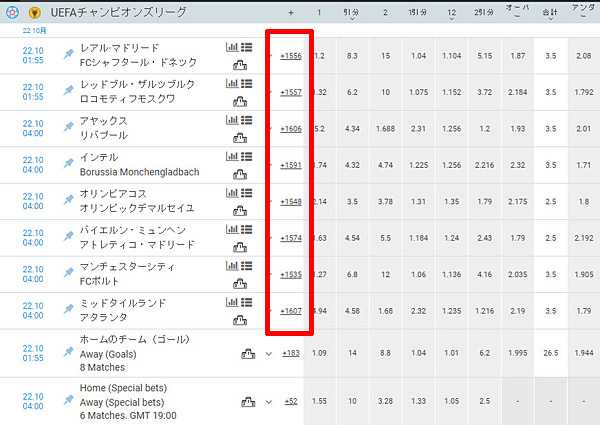600x425 pixels.
Task: Open +1557 more markets for Salzburg match
Action: (x=291, y=92)
